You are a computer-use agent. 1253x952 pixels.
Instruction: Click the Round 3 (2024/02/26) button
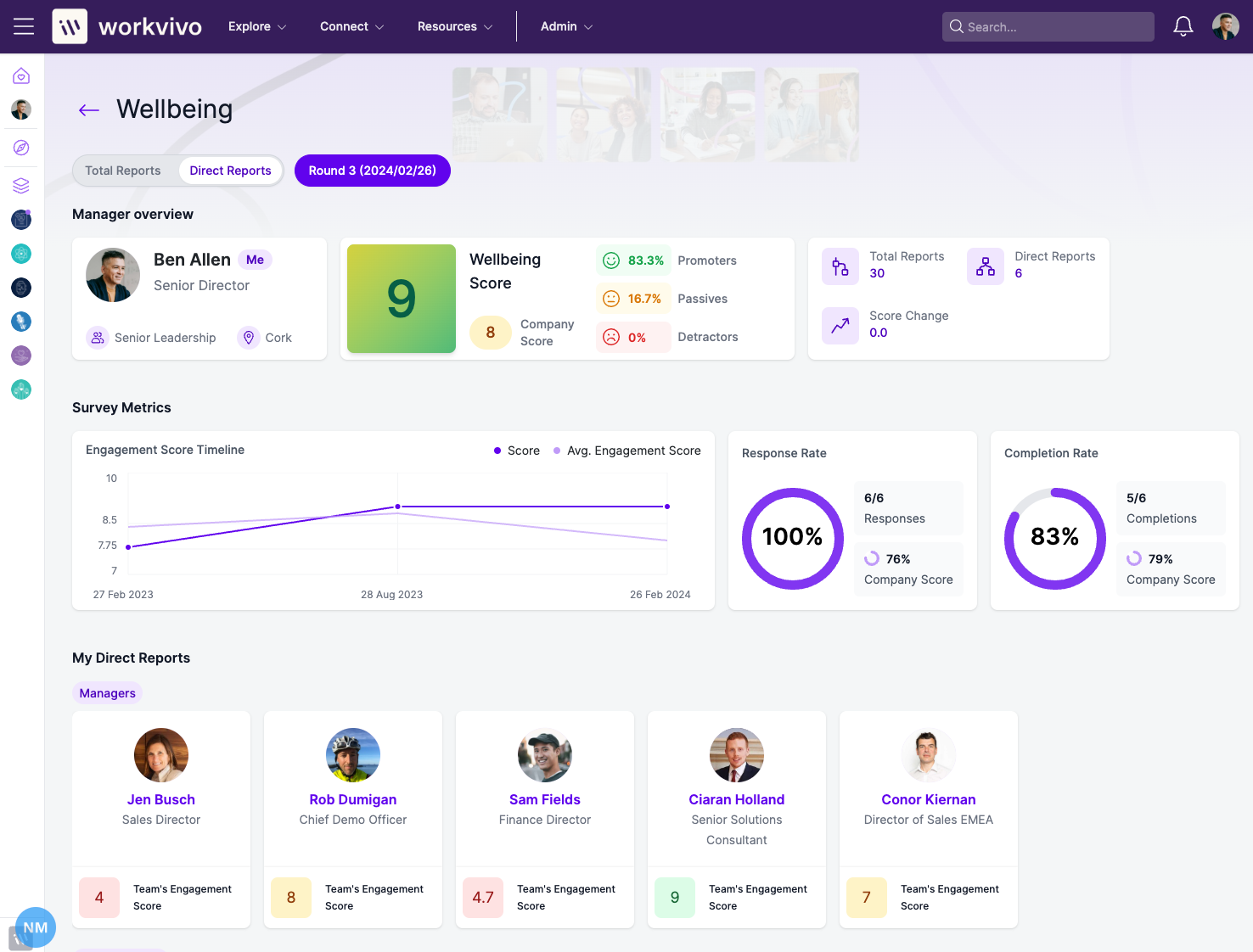(372, 171)
